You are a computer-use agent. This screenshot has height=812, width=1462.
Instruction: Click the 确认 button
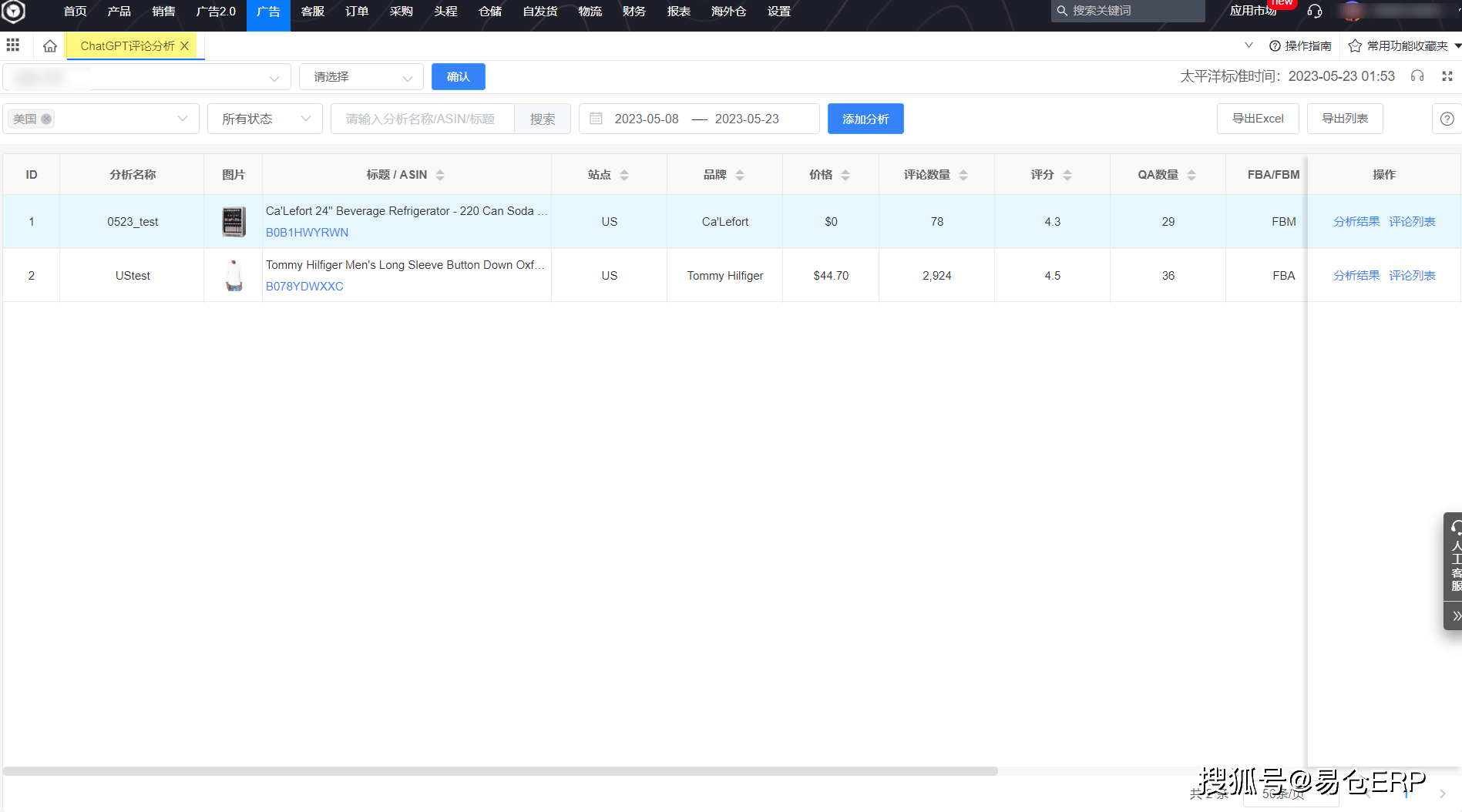[459, 77]
